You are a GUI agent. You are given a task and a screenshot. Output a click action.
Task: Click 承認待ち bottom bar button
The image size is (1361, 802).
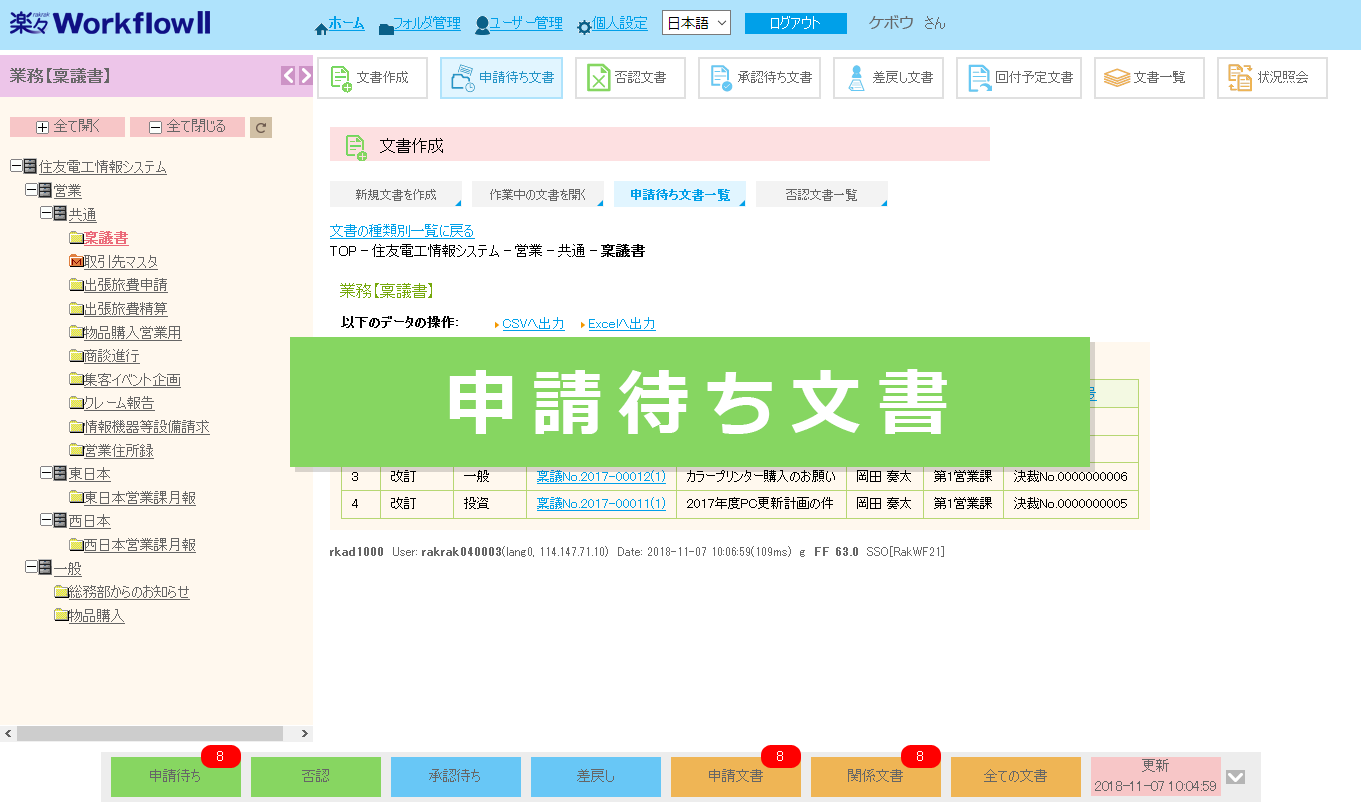456,776
